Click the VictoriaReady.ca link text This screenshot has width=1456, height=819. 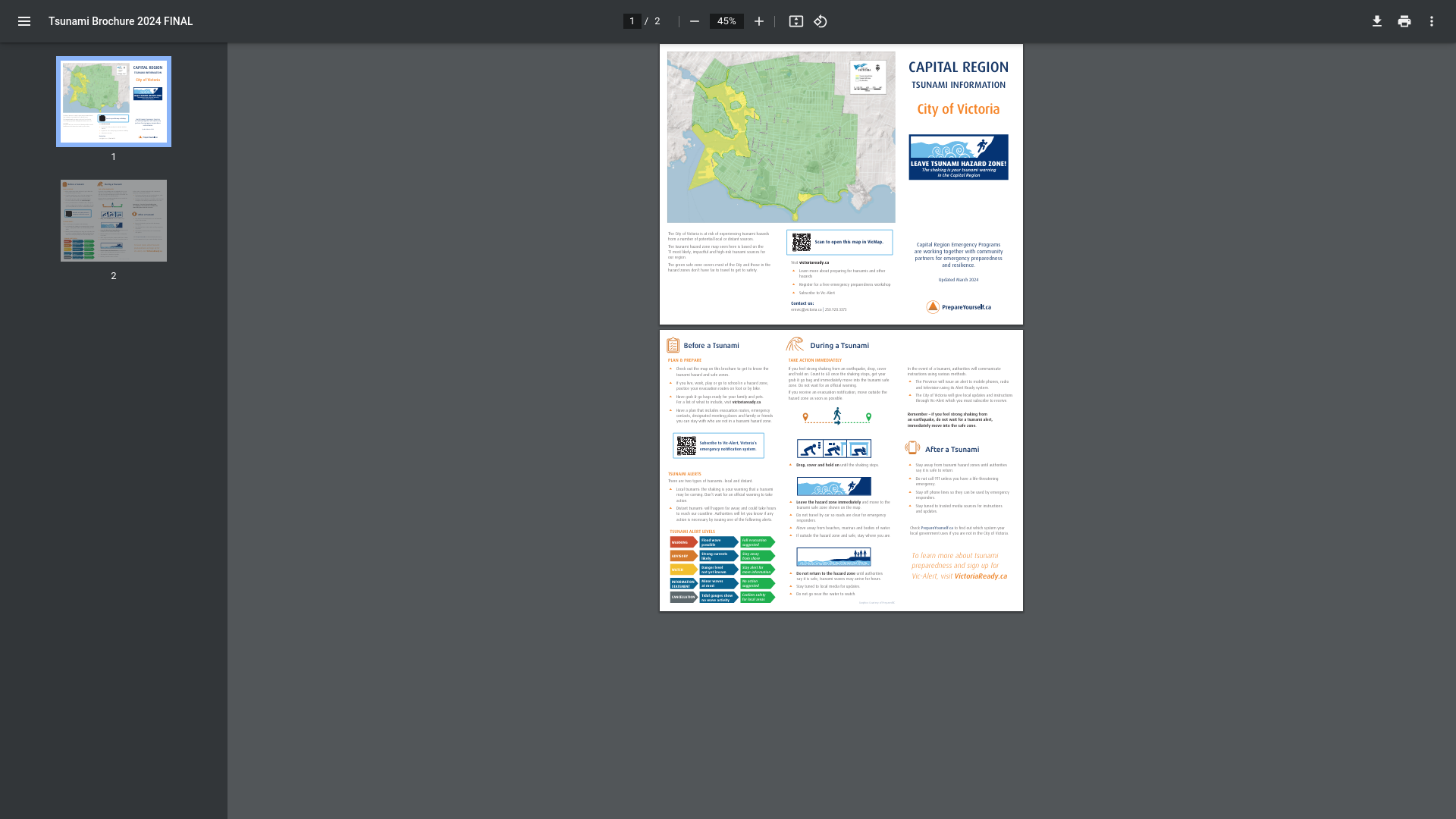[981, 576]
